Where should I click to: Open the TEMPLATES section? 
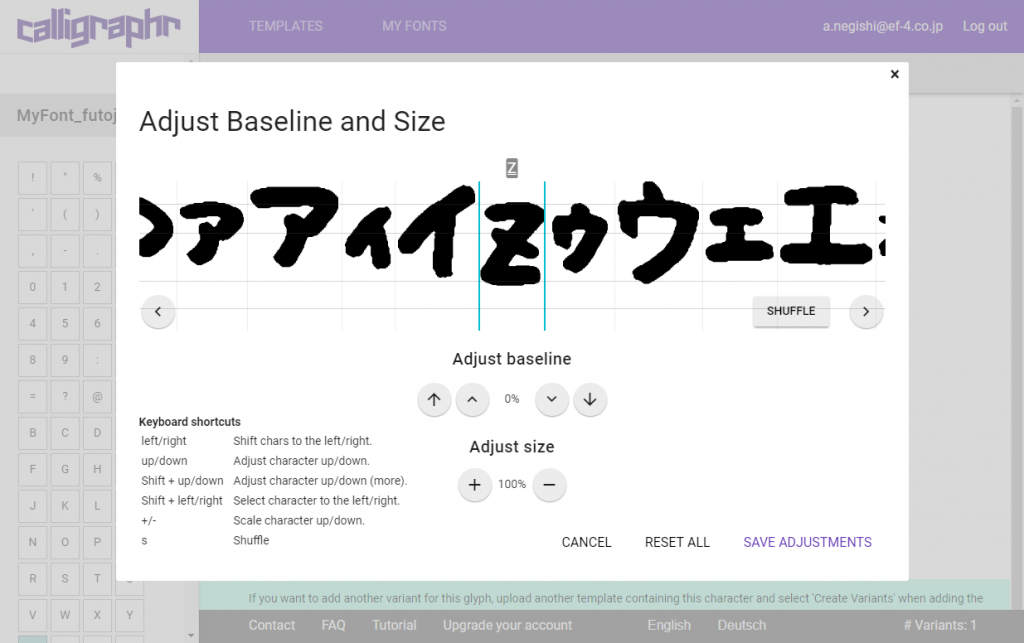click(x=286, y=25)
